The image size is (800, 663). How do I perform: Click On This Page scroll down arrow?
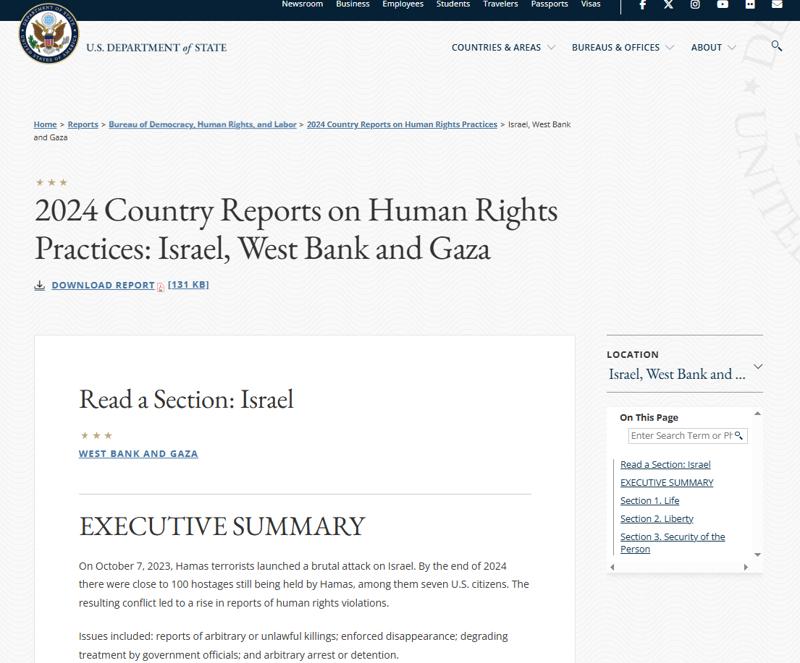(758, 555)
